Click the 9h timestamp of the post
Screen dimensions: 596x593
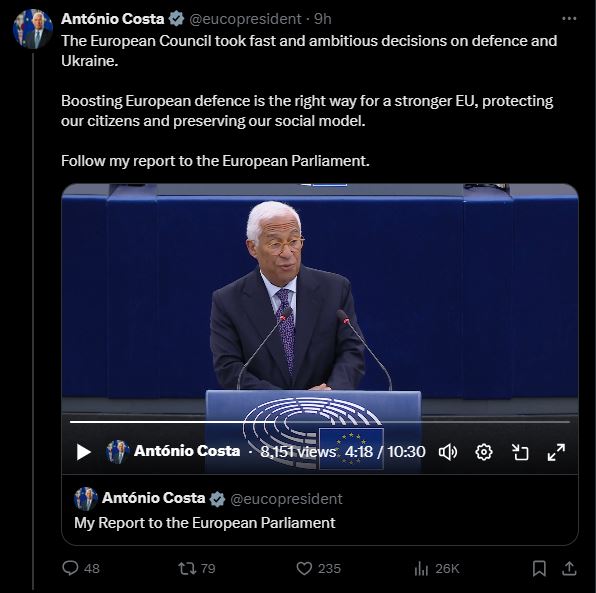323,19
